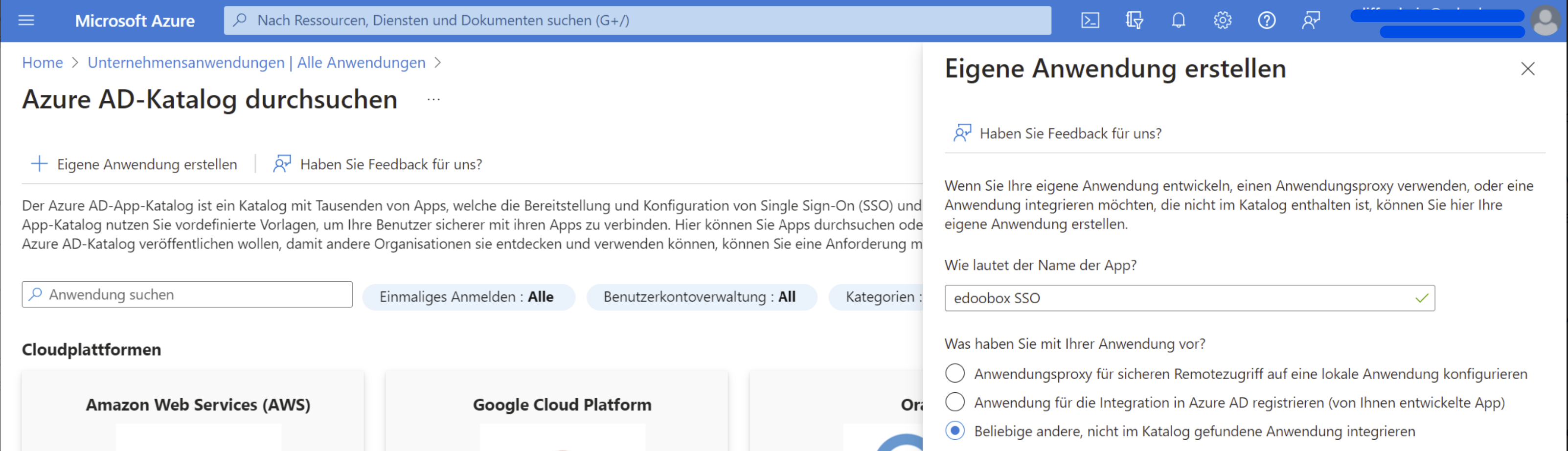Select the Anwendungsproxy radio option
Image resolution: width=1568 pixels, height=451 pixels.
(955, 373)
